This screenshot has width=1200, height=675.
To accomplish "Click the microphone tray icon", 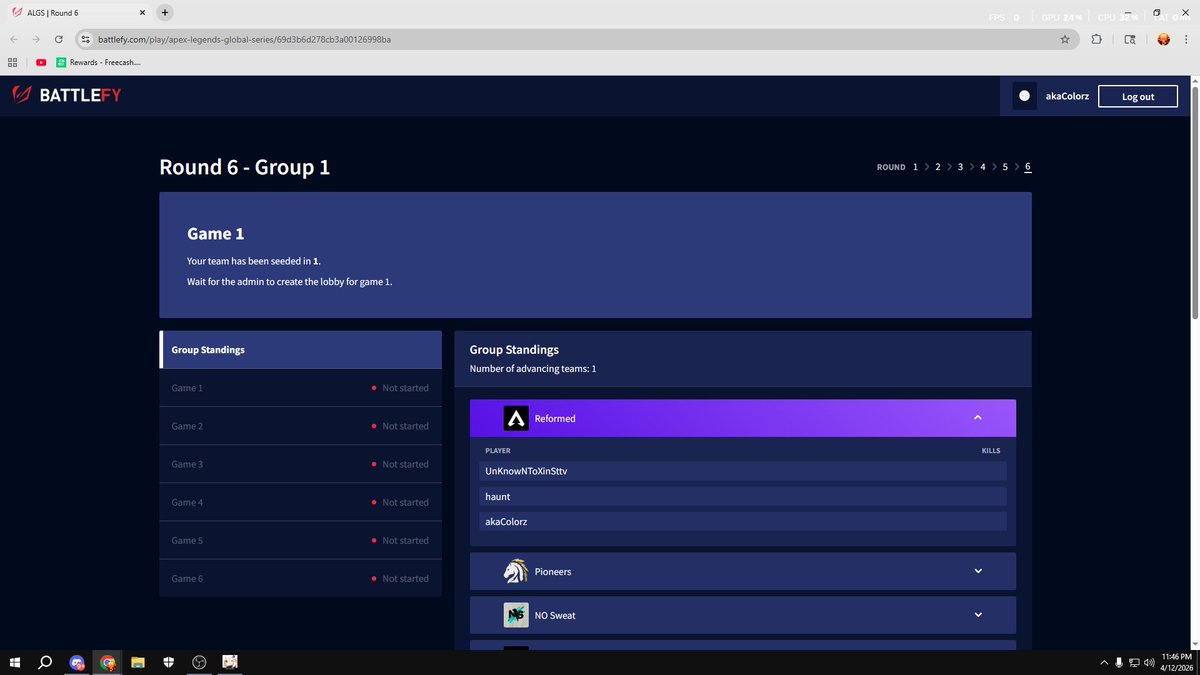I will [x=1119, y=662].
